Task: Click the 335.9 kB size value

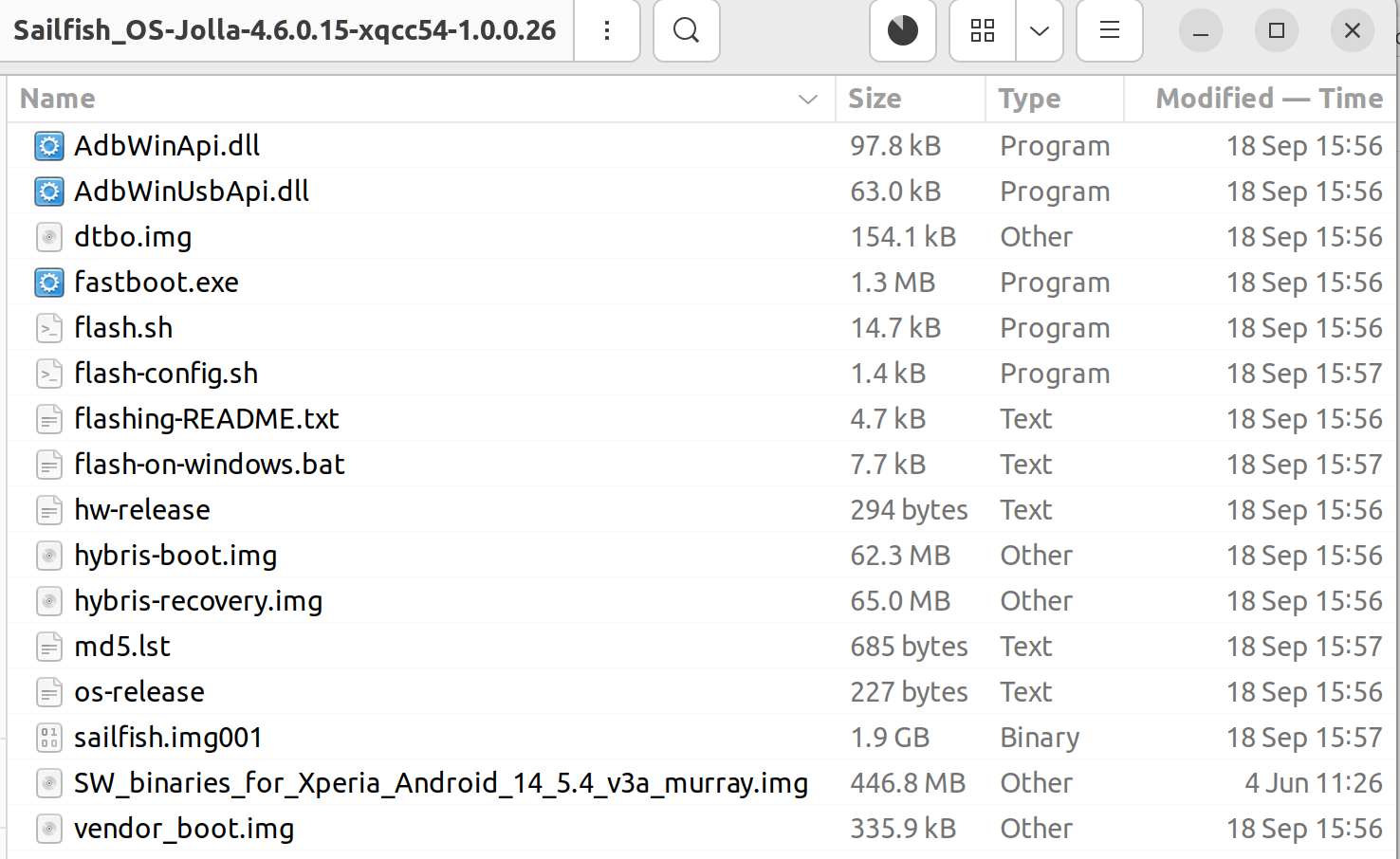Action: (x=903, y=829)
